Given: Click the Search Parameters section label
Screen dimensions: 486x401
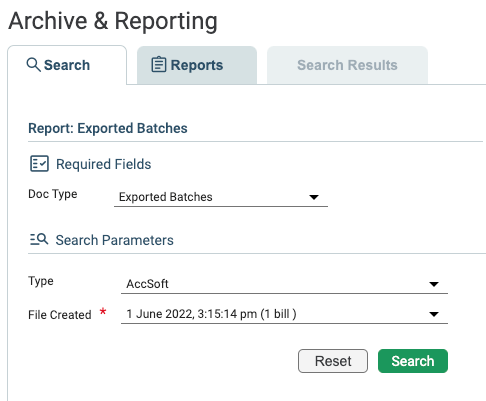Looking at the screenshot, I should (114, 240).
